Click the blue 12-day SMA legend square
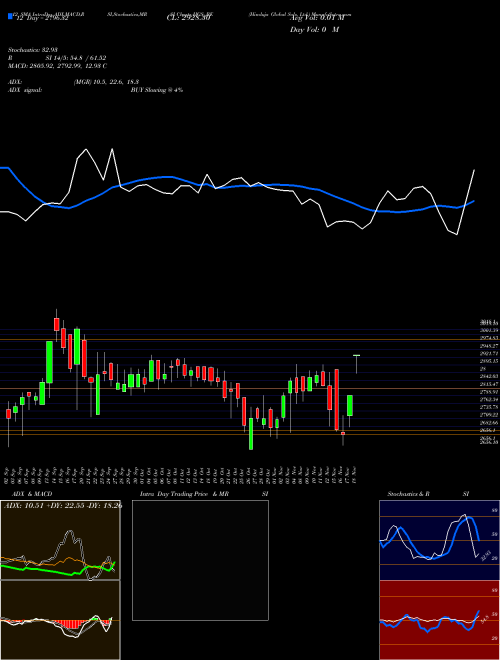500x660 pixels. (10, 16)
